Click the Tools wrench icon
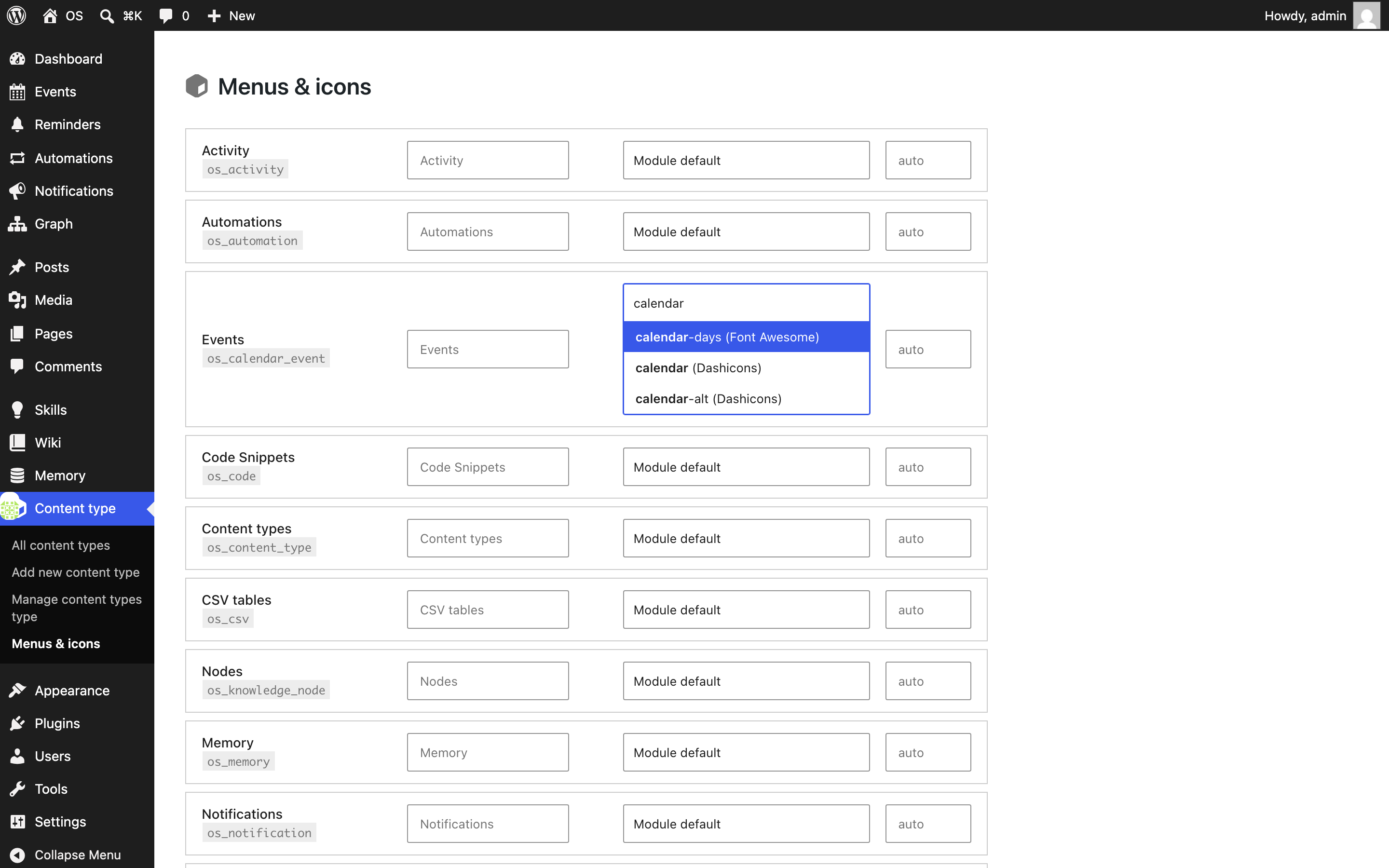The width and height of the screenshot is (1389, 868). click(17, 789)
